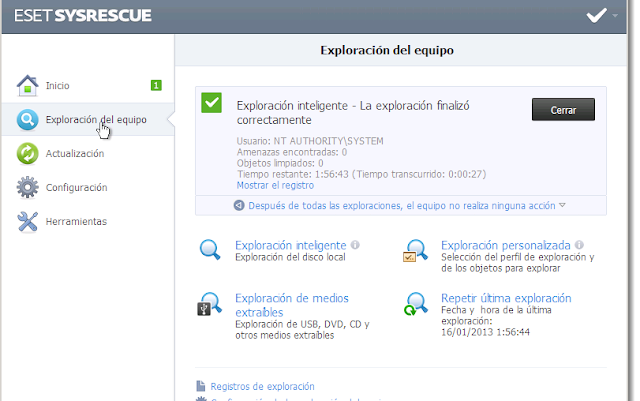The height and width of the screenshot is (401, 640).
Task: Open the Exploración personalizada link
Action: pyautogui.click(x=506, y=245)
